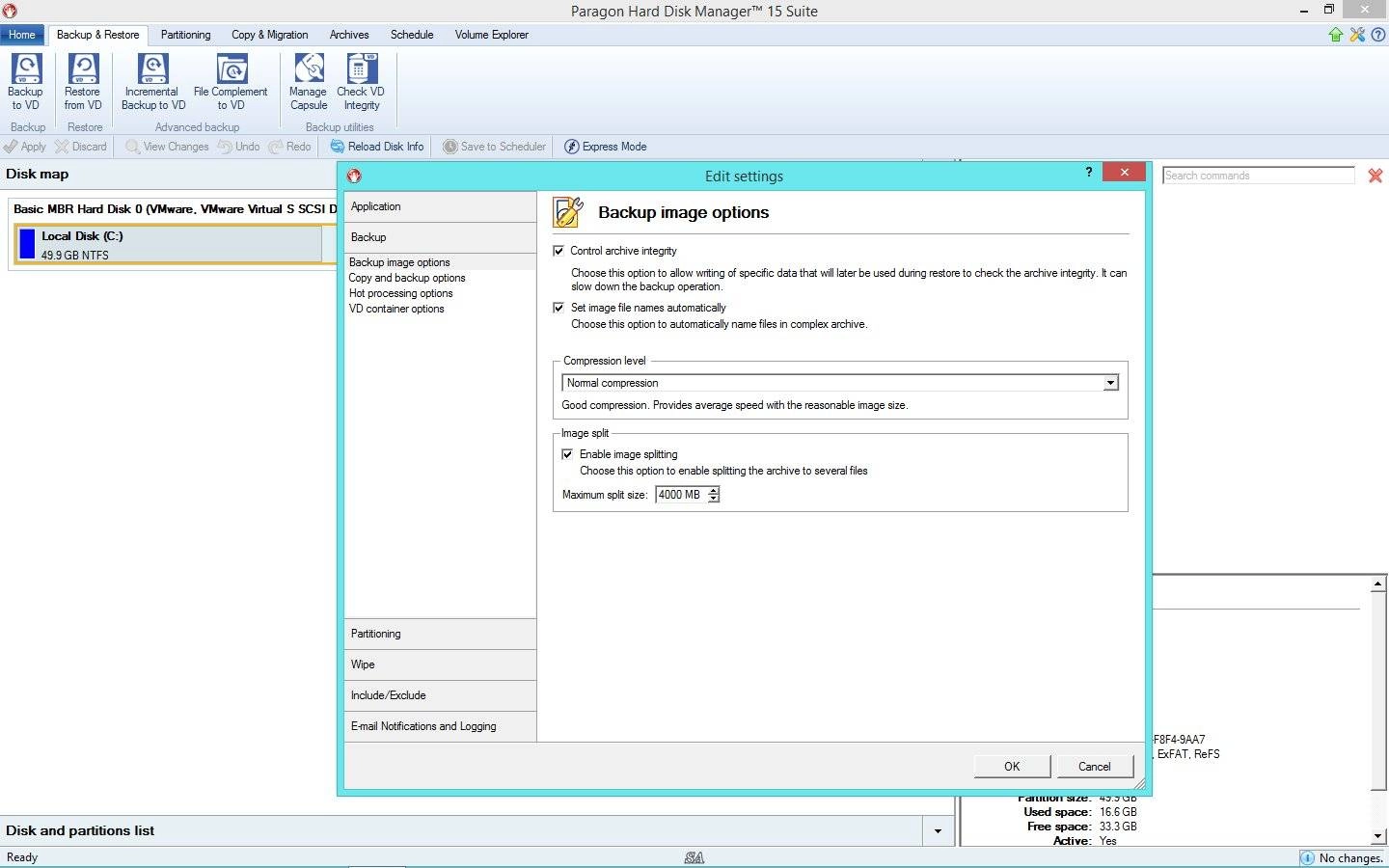Click the green home arrow icon
1389x868 pixels.
pos(1336,35)
